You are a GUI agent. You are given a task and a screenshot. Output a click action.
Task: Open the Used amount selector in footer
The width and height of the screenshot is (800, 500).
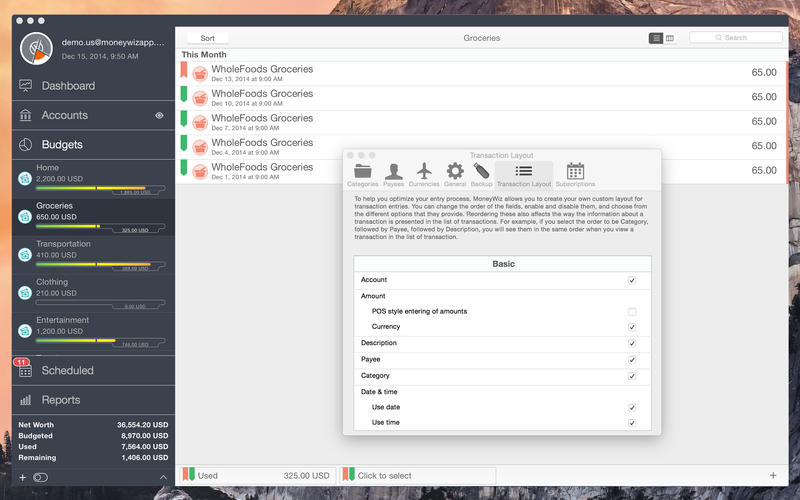coord(256,475)
